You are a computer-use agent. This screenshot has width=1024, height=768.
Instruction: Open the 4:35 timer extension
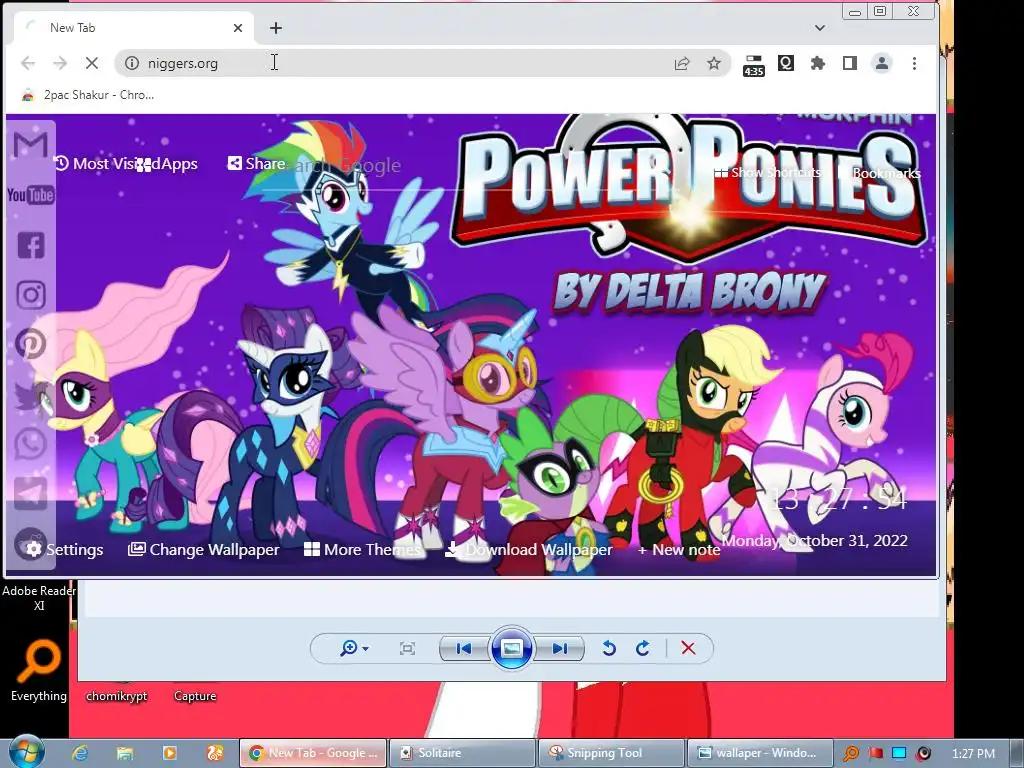[x=754, y=65]
